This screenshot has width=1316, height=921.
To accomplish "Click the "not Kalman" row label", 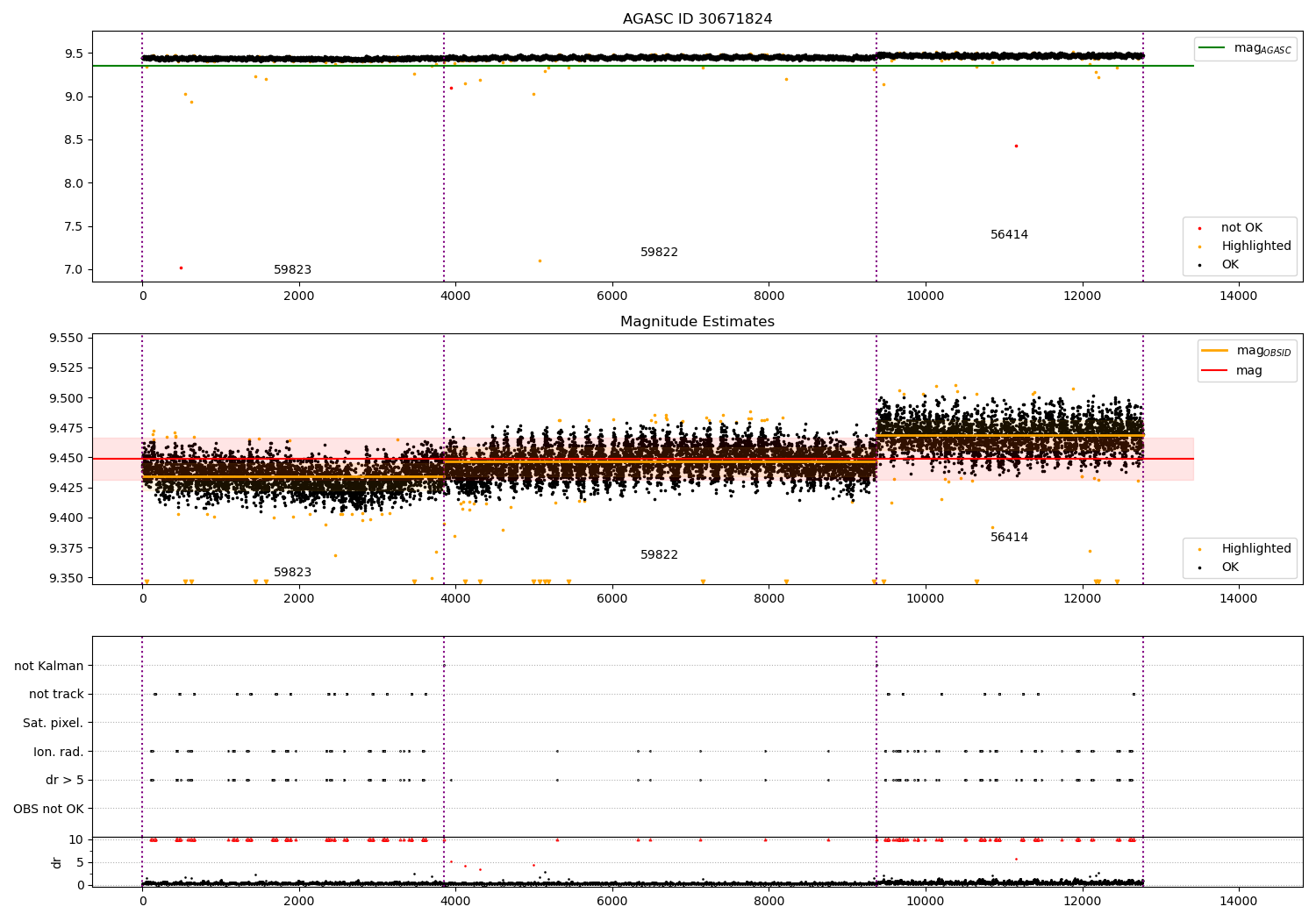I will coord(49,667).
